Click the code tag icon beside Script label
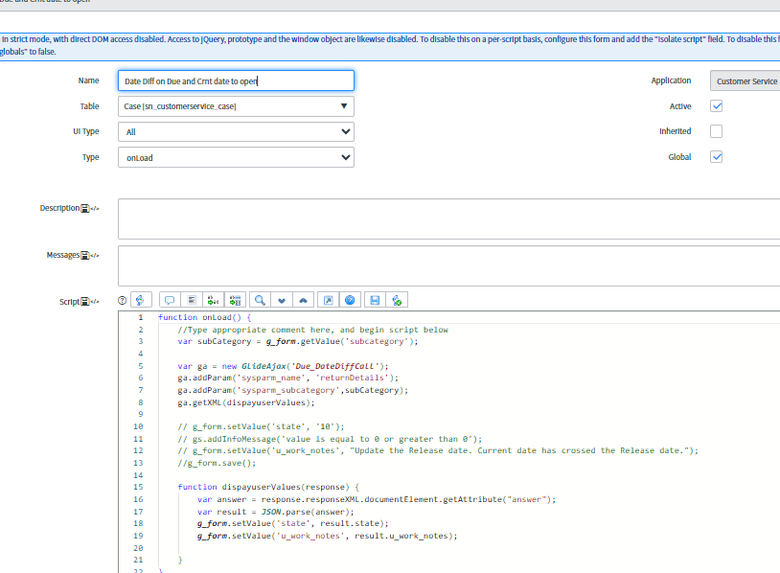 point(95,302)
